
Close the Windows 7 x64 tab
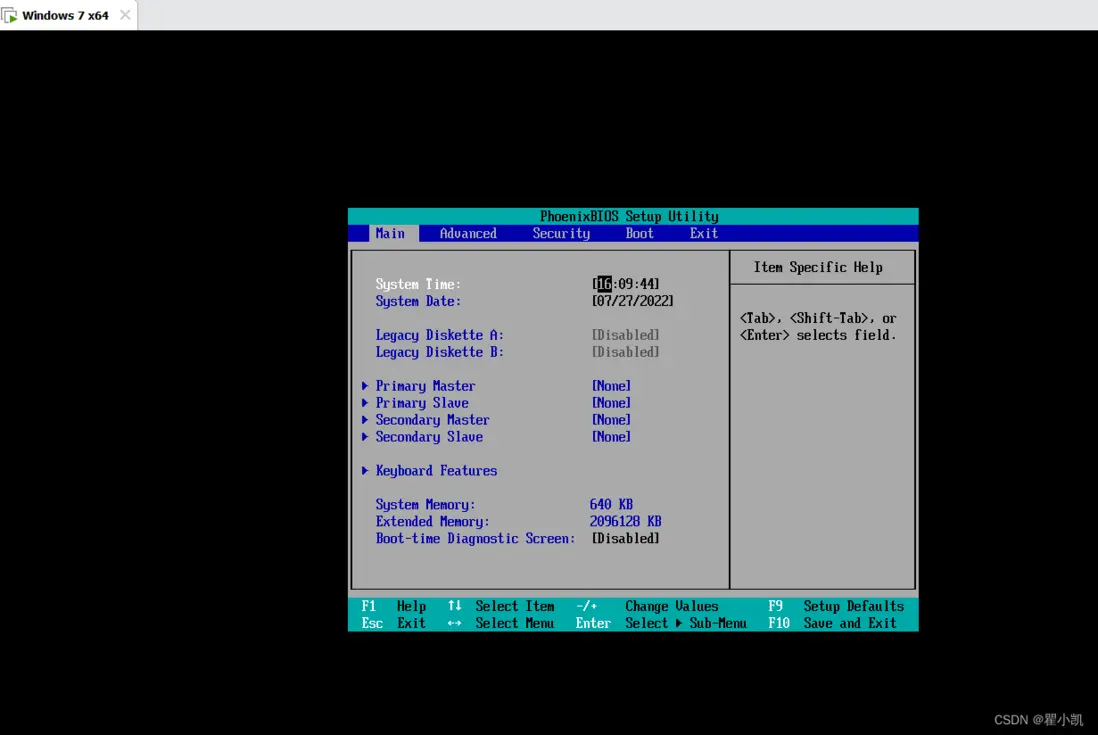125,15
